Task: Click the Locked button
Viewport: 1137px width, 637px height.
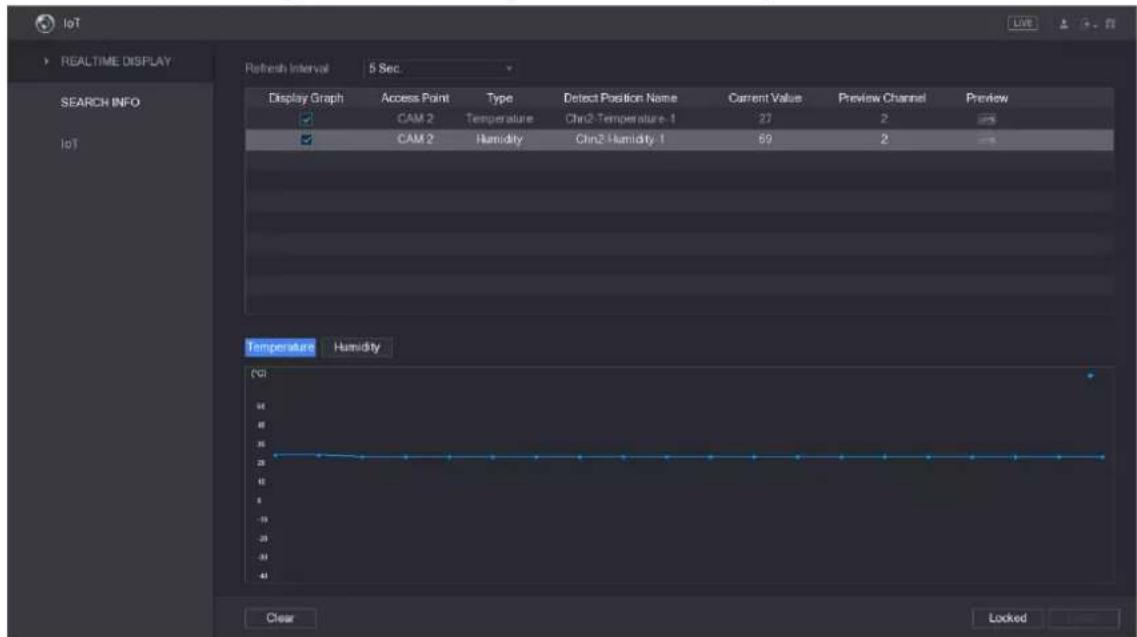Action: tap(1007, 618)
